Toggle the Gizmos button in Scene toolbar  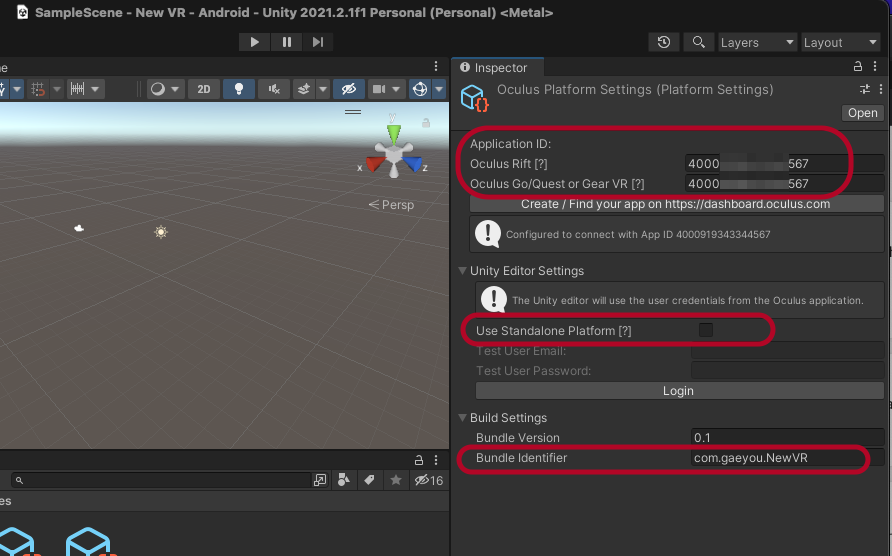click(420, 89)
